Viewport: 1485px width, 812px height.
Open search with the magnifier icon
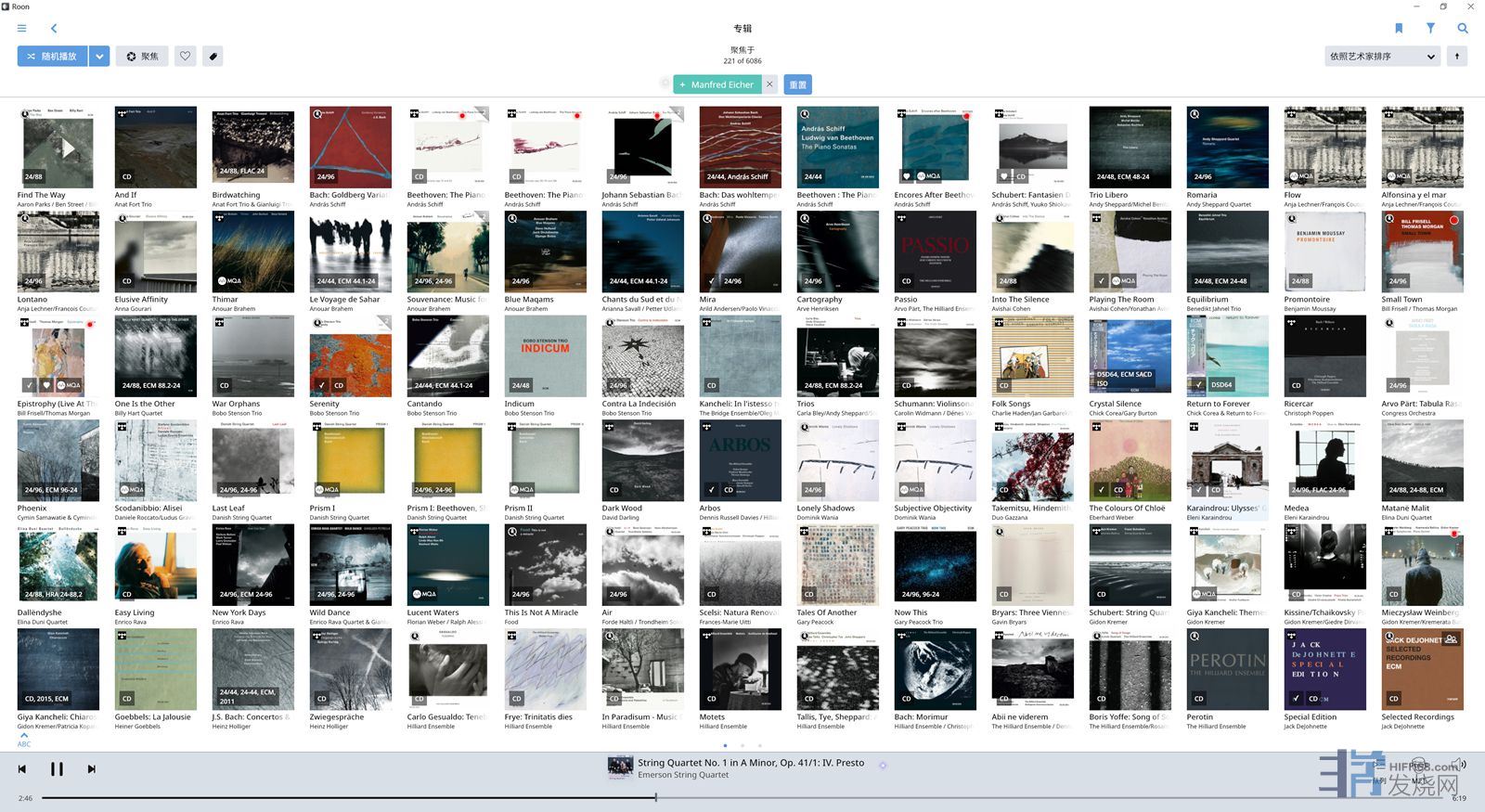point(1463,29)
